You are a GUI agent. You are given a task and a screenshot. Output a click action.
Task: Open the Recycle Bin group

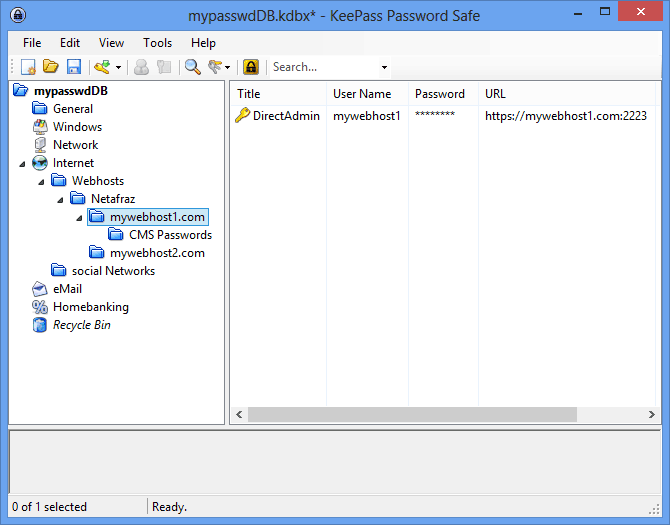(82, 325)
